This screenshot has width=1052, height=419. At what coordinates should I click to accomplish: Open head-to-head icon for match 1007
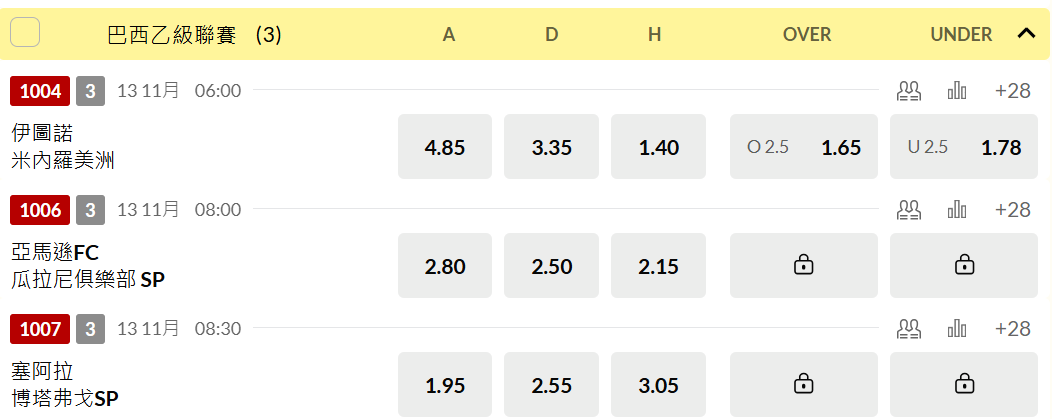909,328
